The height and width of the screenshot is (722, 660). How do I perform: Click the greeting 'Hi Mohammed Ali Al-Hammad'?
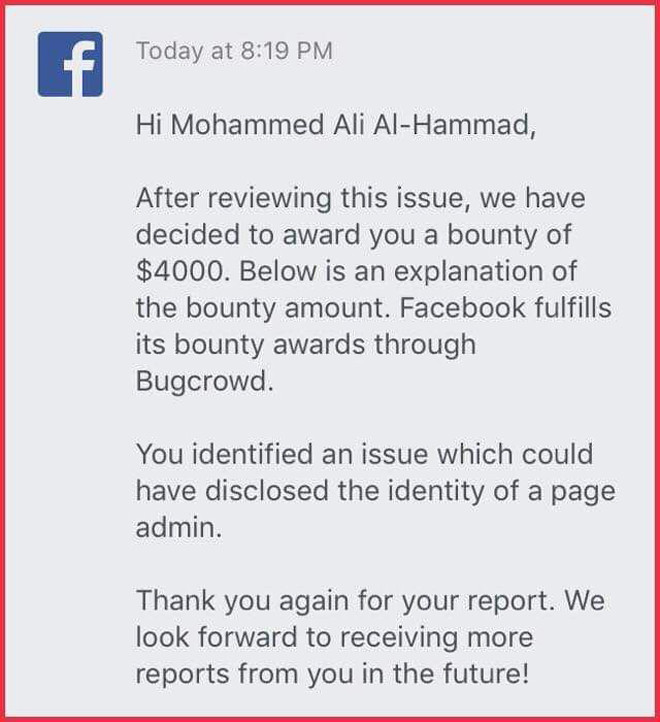[x=336, y=125]
